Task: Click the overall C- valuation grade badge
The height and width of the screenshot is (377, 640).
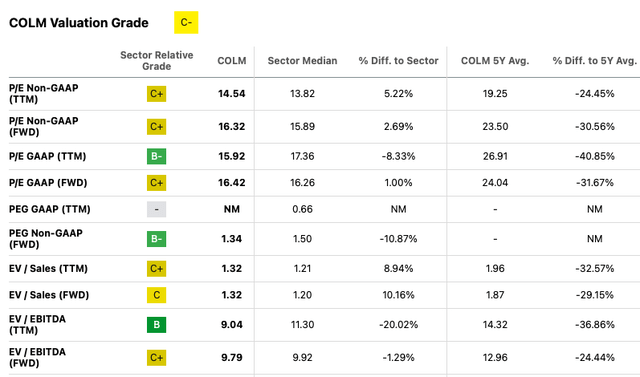Action: (186, 22)
